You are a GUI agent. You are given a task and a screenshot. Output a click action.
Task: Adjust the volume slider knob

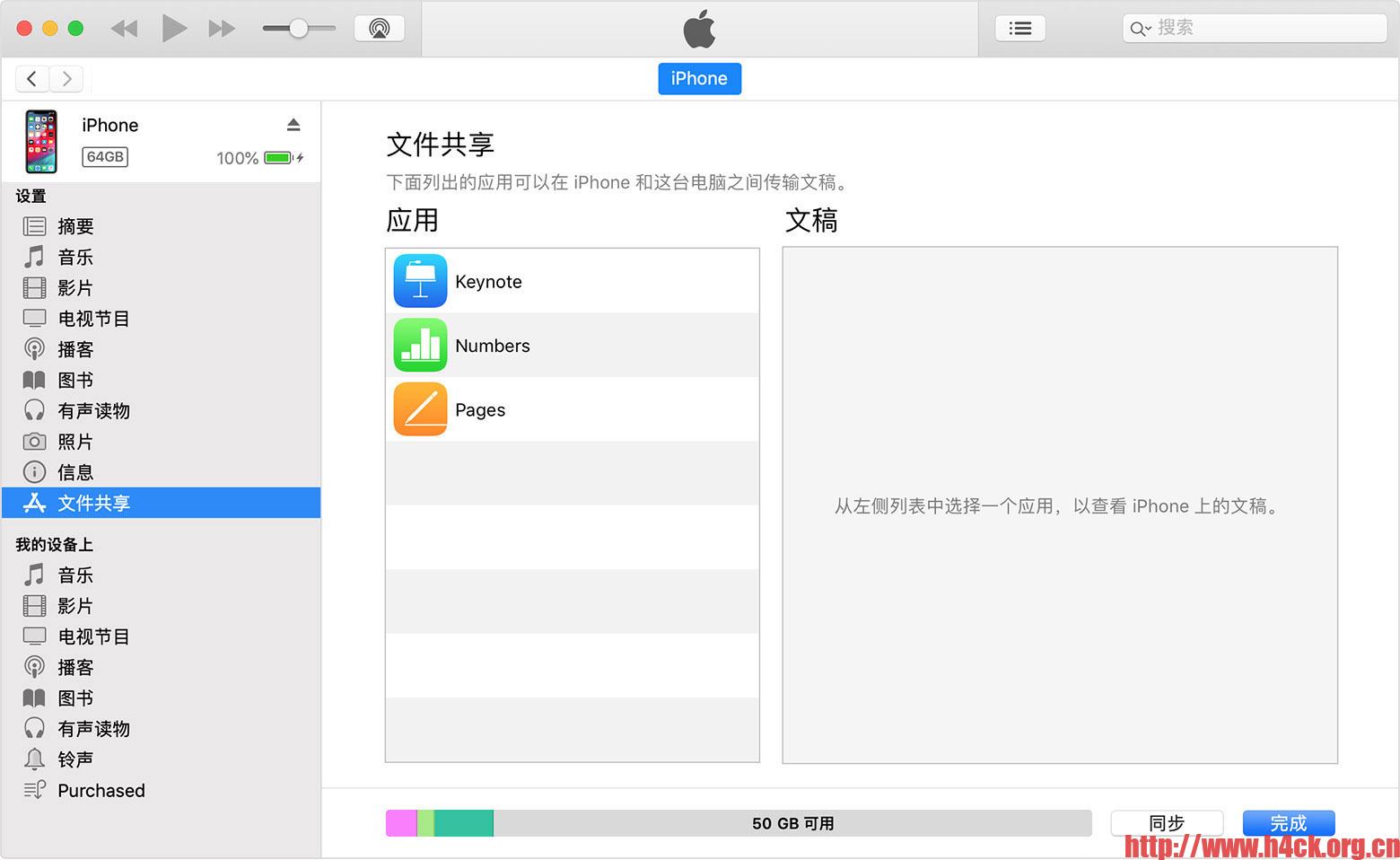(x=298, y=29)
